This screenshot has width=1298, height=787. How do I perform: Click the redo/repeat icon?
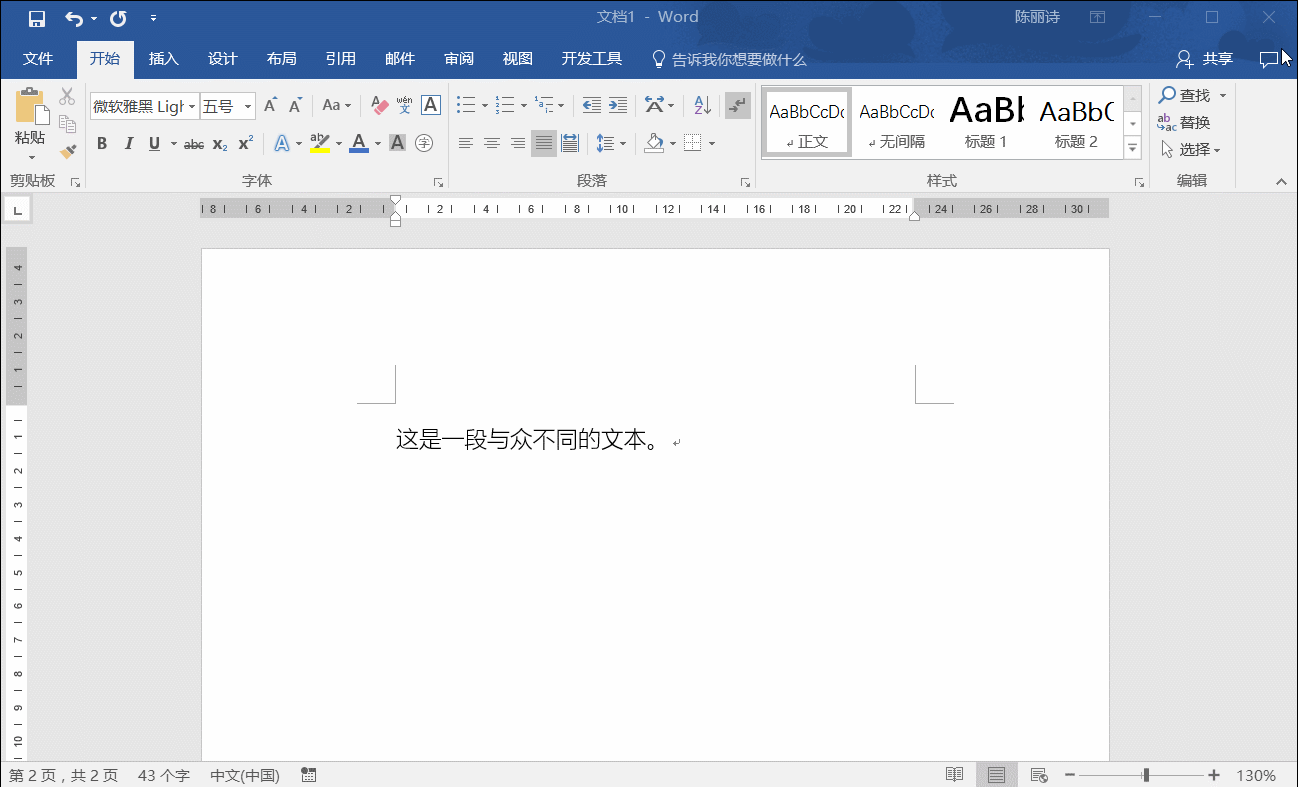pyautogui.click(x=118, y=19)
